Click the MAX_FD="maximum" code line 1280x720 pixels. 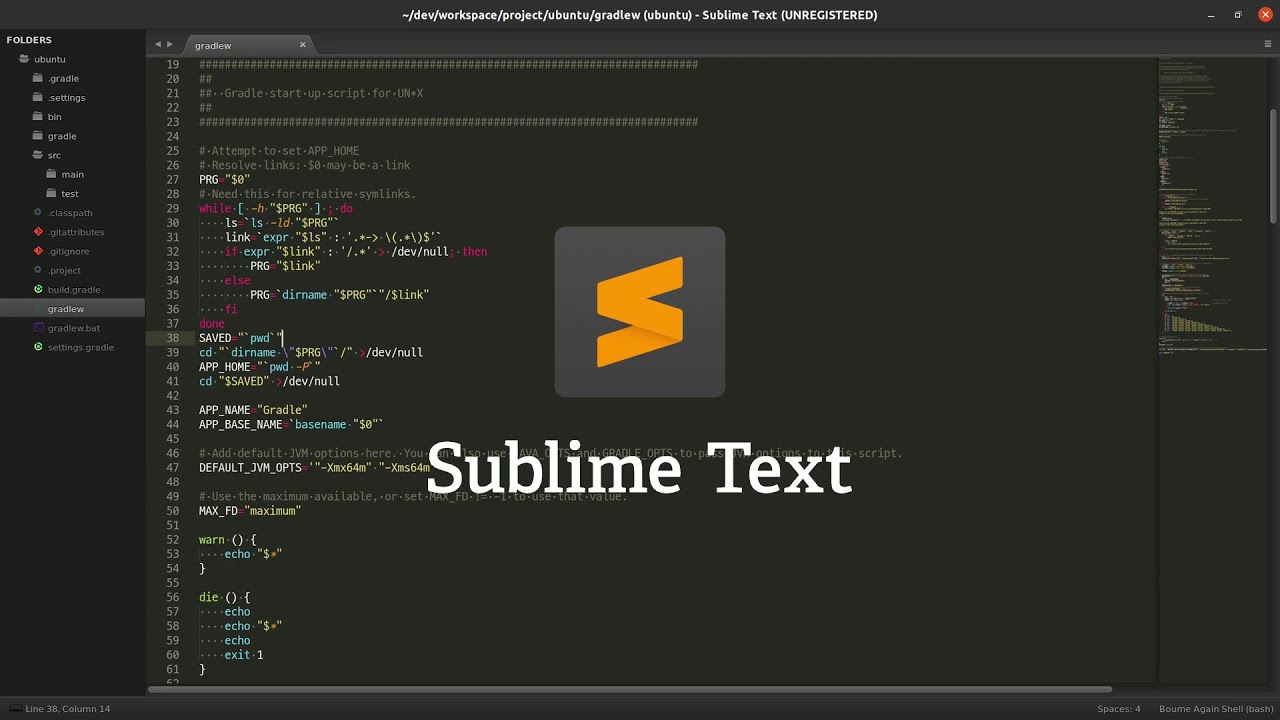[250, 511]
